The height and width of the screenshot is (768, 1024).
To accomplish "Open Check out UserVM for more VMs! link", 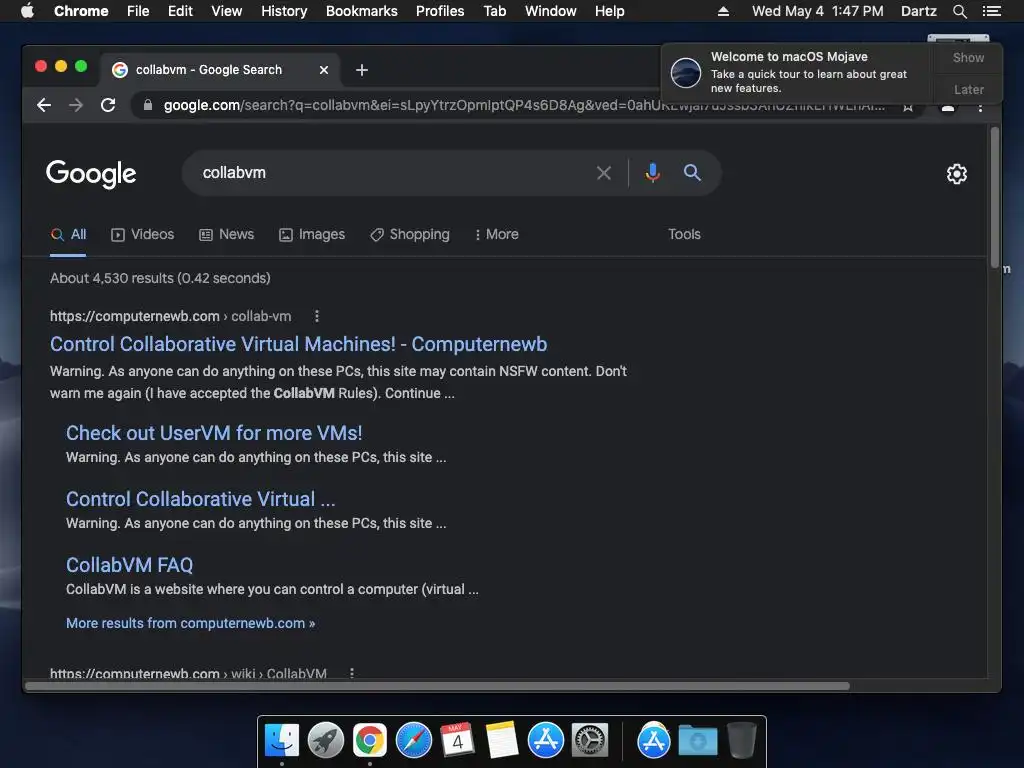I will point(214,433).
